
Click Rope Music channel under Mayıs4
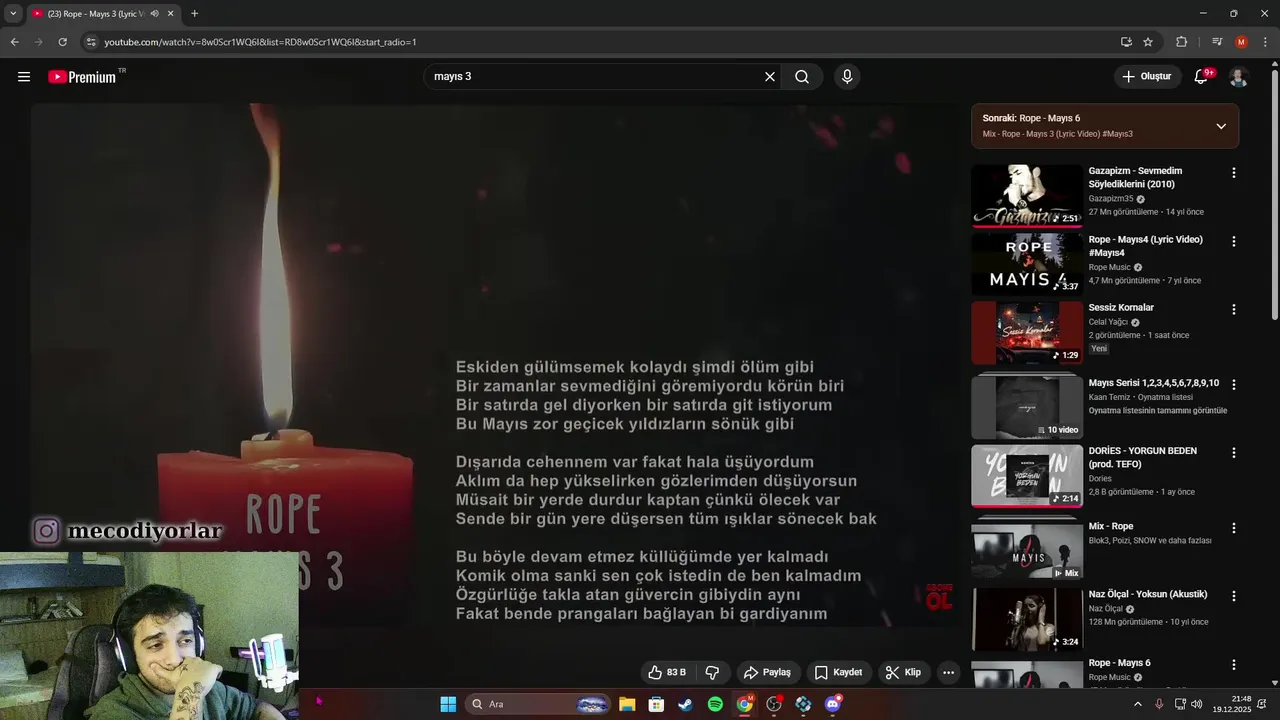pyautogui.click(x=1110, y=267)
